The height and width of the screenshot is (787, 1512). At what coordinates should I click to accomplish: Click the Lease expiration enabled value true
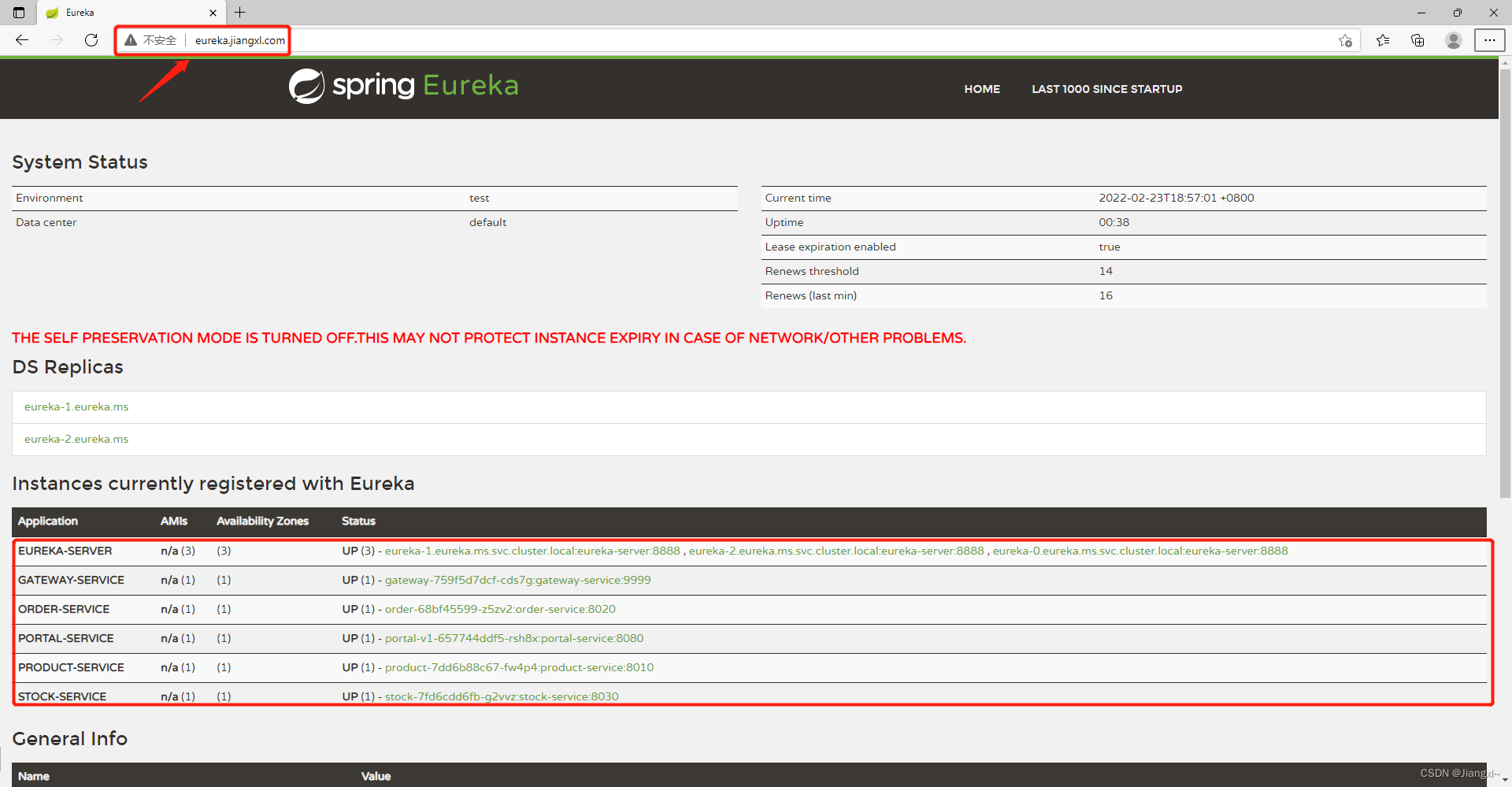(1110, 247)
